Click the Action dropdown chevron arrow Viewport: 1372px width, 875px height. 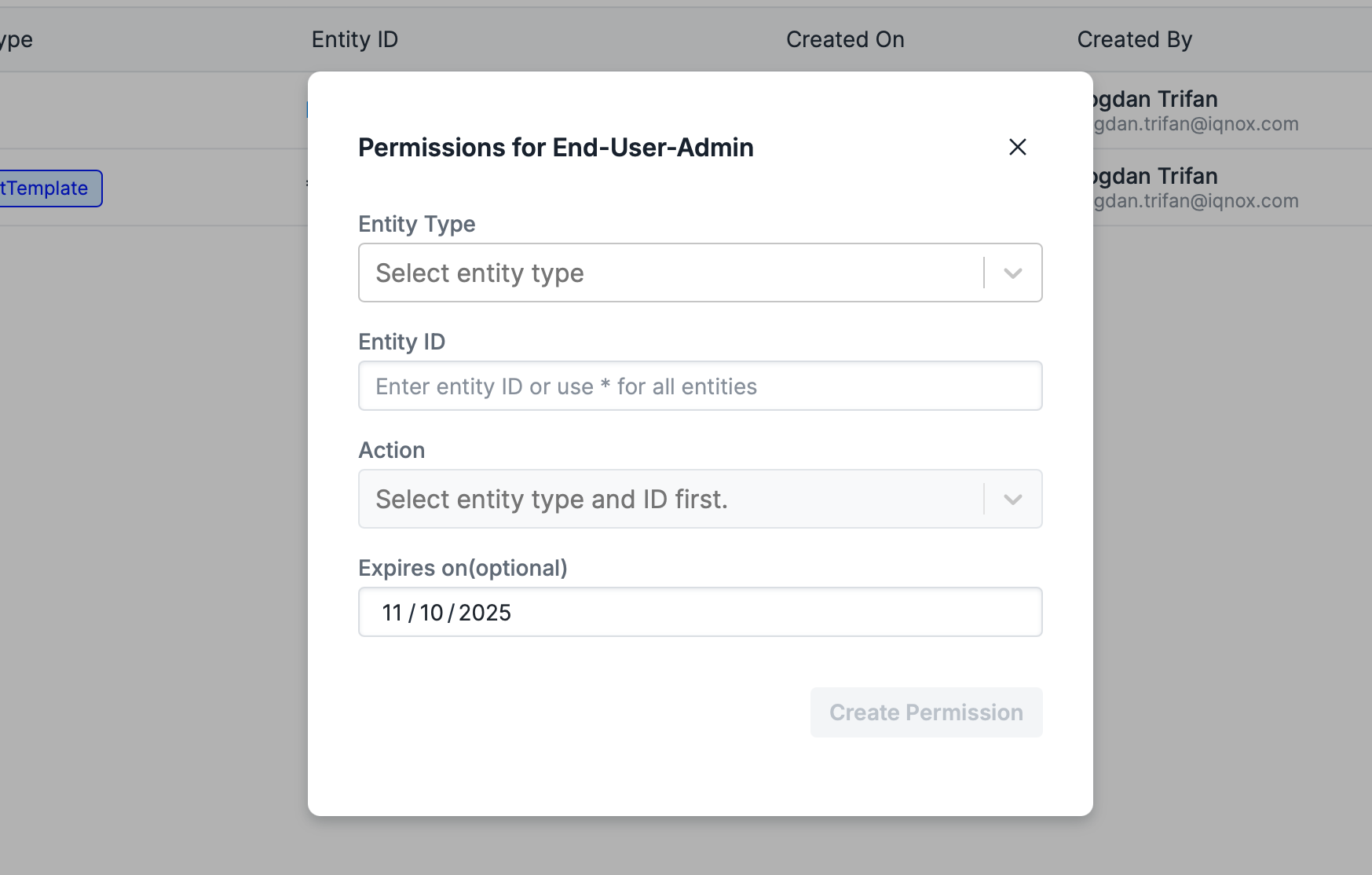pos(1012,500)
